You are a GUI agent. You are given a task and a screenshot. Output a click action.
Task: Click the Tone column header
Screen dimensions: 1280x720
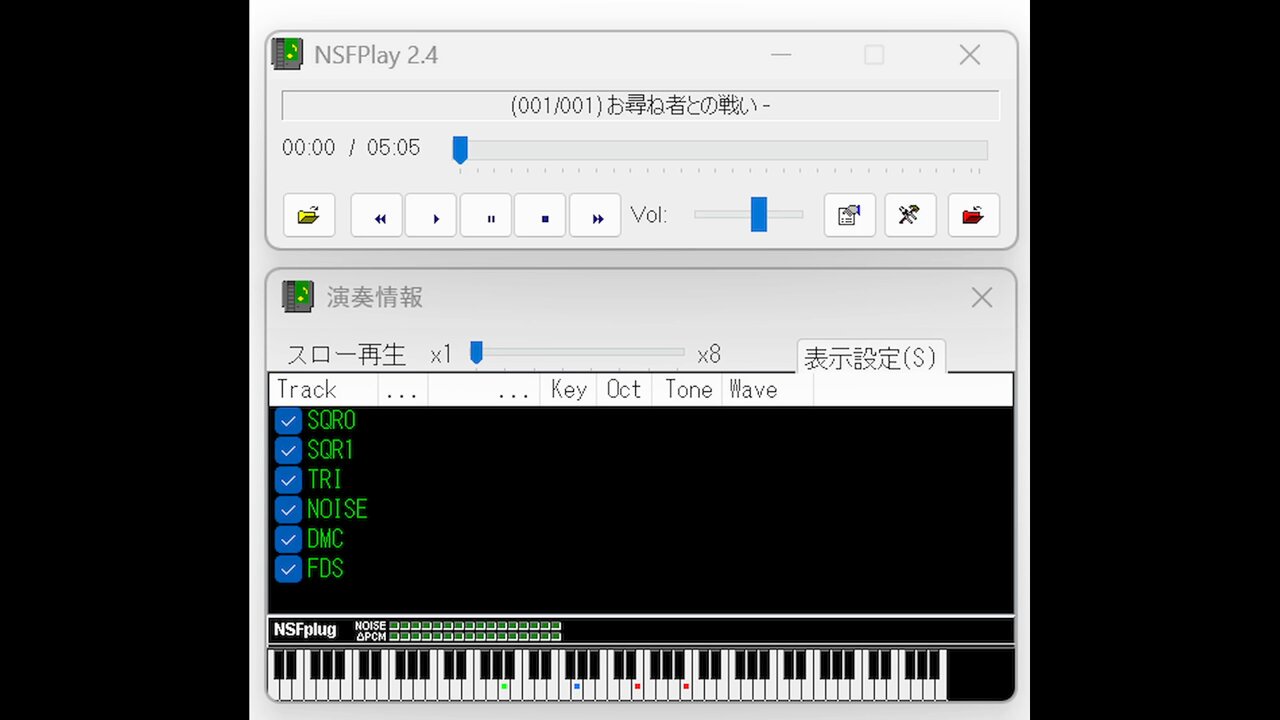click(688, 390)
